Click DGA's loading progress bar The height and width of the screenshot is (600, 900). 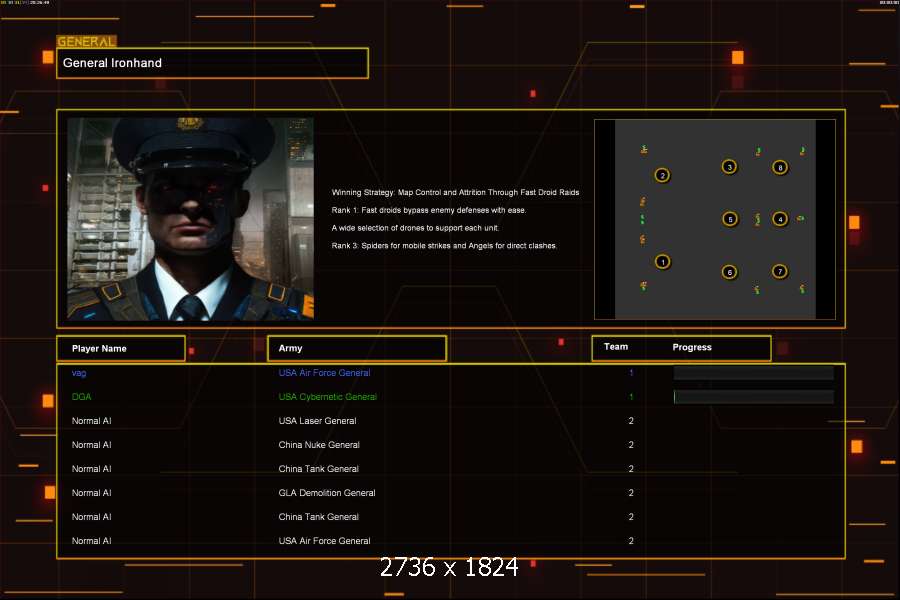(x=754, y=397)
